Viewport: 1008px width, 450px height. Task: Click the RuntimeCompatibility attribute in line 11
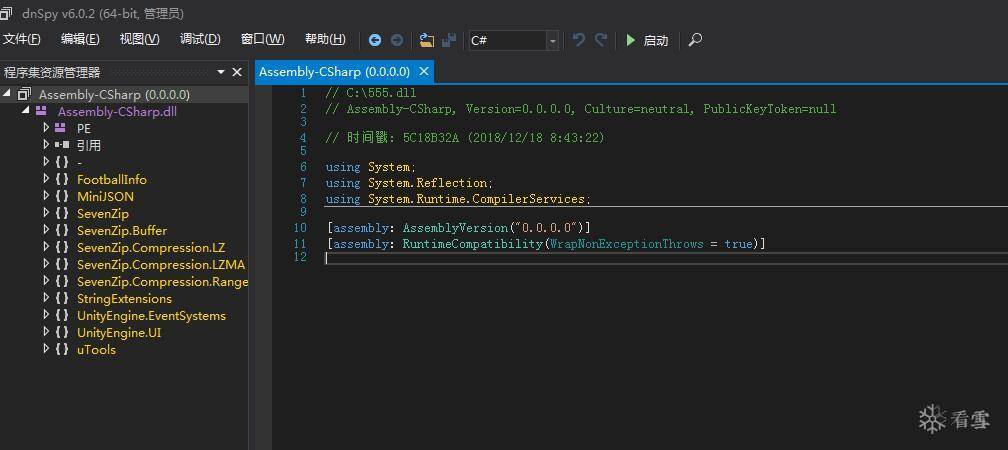(472, 244)
